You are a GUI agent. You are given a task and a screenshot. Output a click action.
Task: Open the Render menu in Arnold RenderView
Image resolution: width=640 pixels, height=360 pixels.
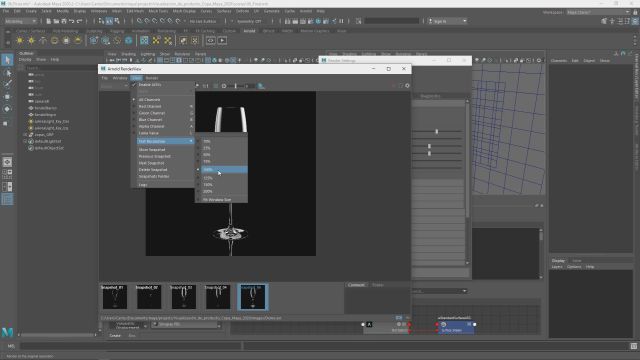[152, 78]
